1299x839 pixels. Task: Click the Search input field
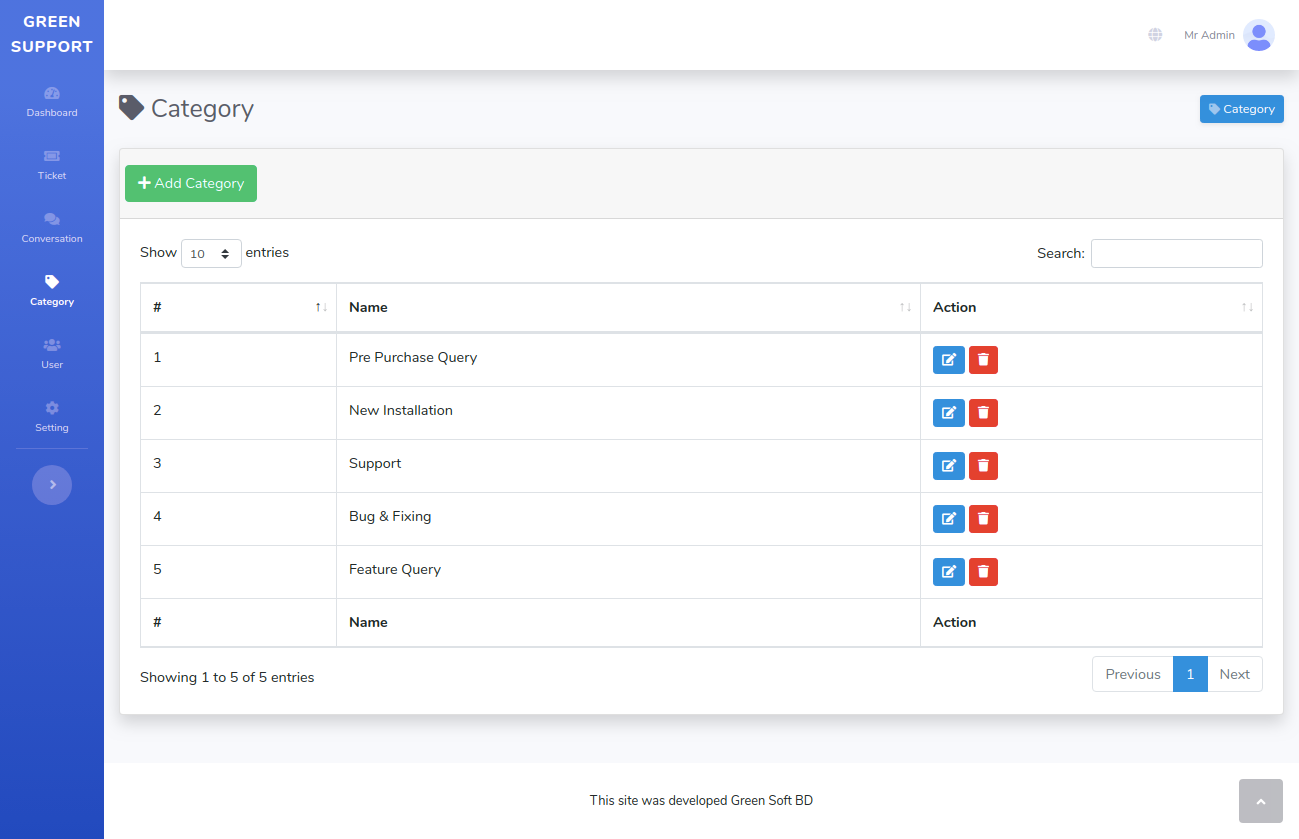tap(1176, 254)
